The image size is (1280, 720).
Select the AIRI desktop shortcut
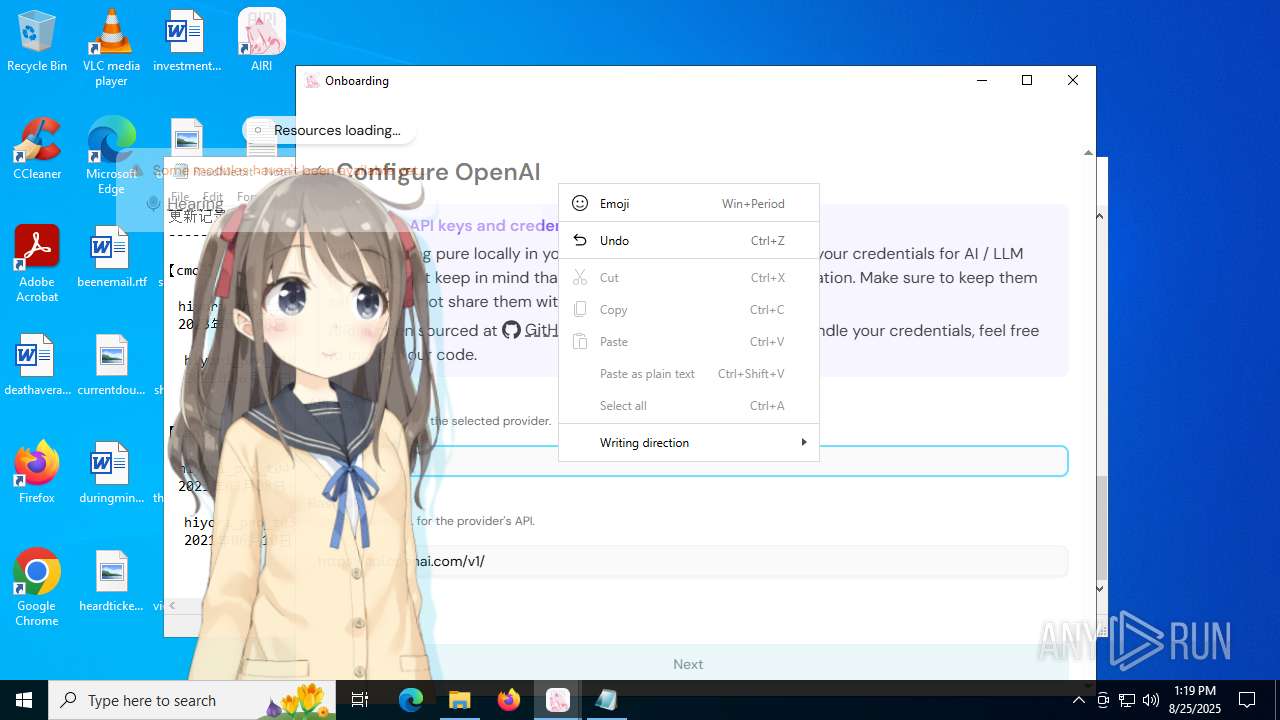point(262,42)
